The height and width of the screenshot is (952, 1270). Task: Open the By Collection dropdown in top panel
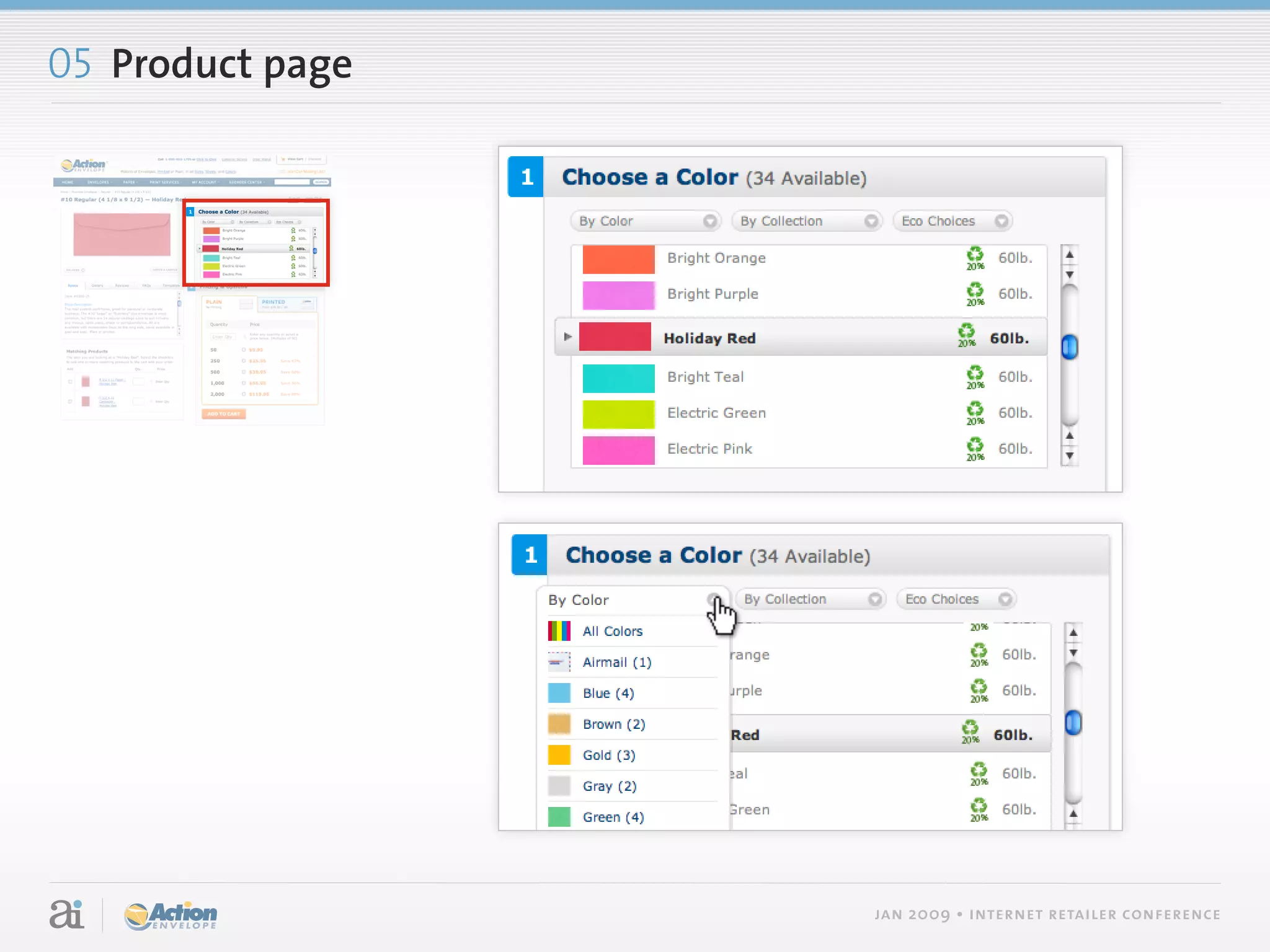[806, 221]
